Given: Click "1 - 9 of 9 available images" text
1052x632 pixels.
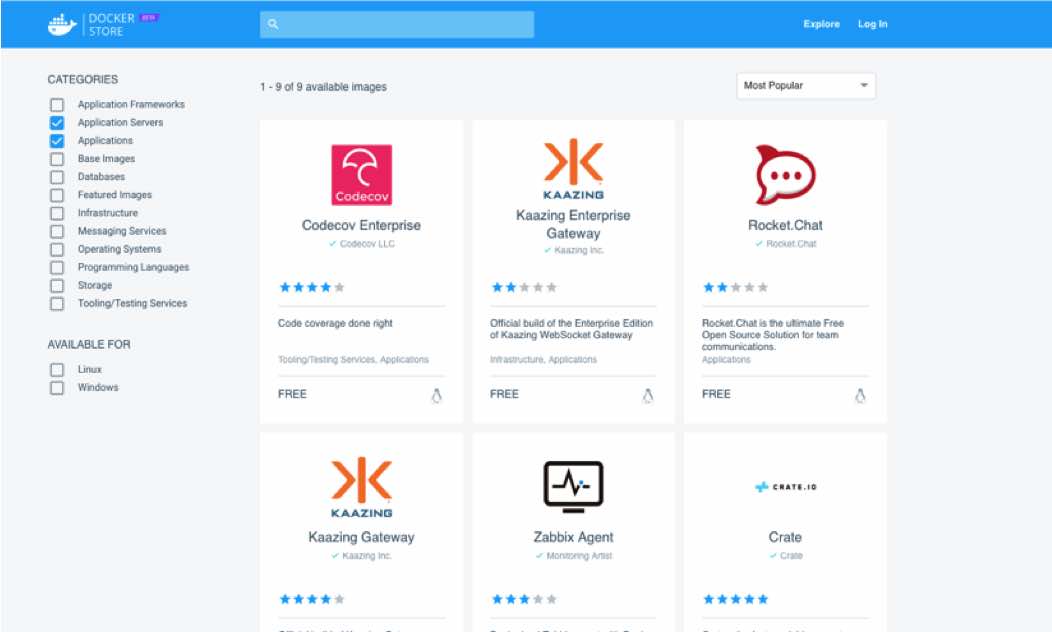Looking at the screenshot, I should pyautogui.click(x=323, y=87).
